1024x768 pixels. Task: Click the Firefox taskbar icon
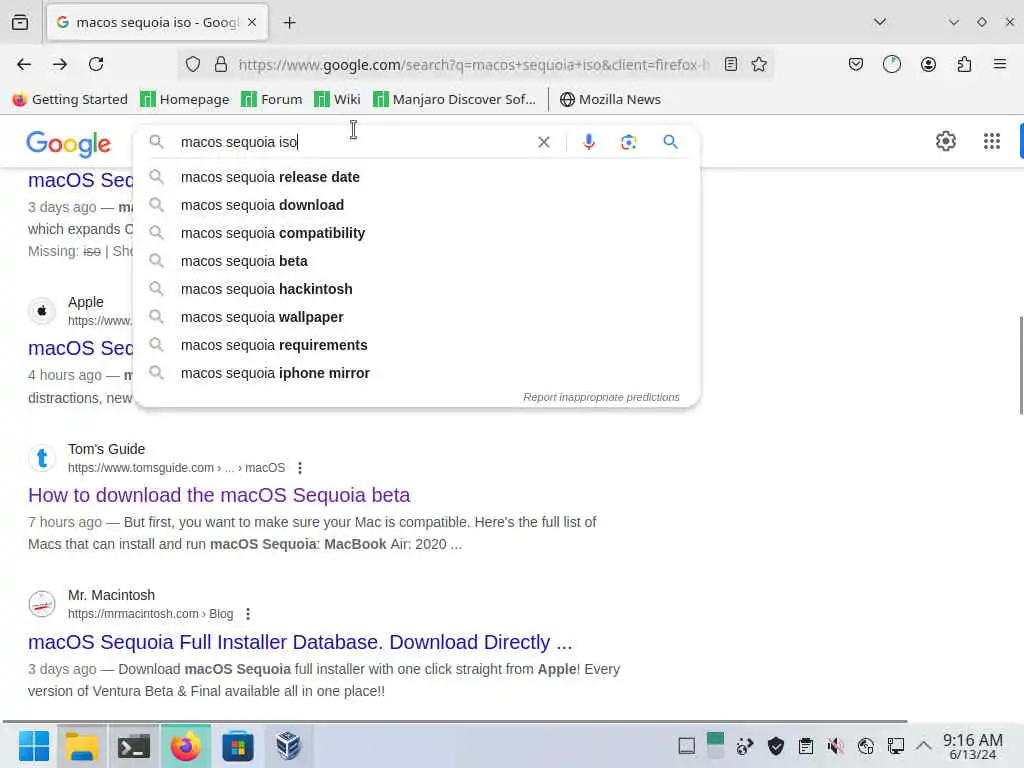[x=185, y=746]
